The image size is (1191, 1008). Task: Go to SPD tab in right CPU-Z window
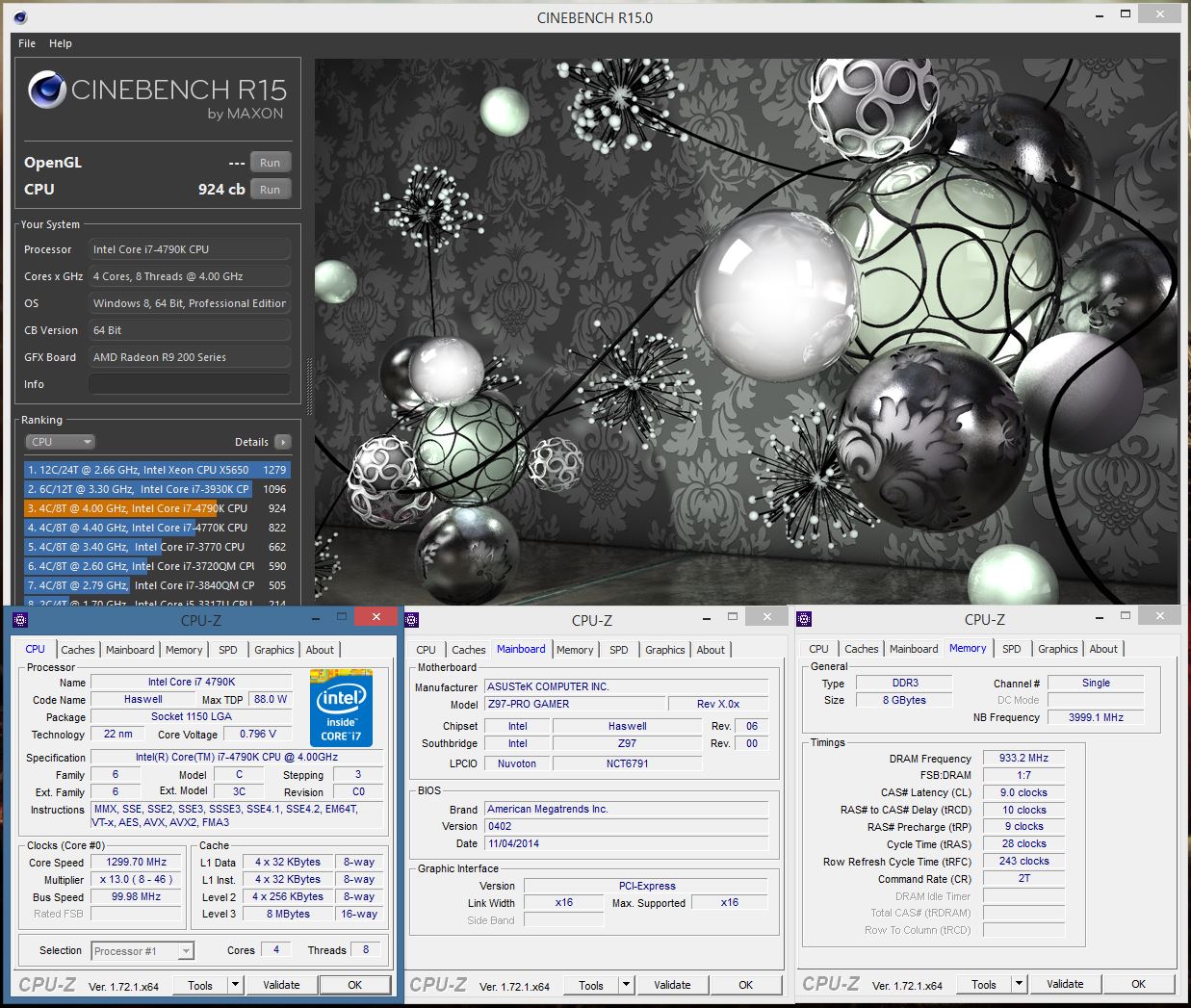[1012, 649]
